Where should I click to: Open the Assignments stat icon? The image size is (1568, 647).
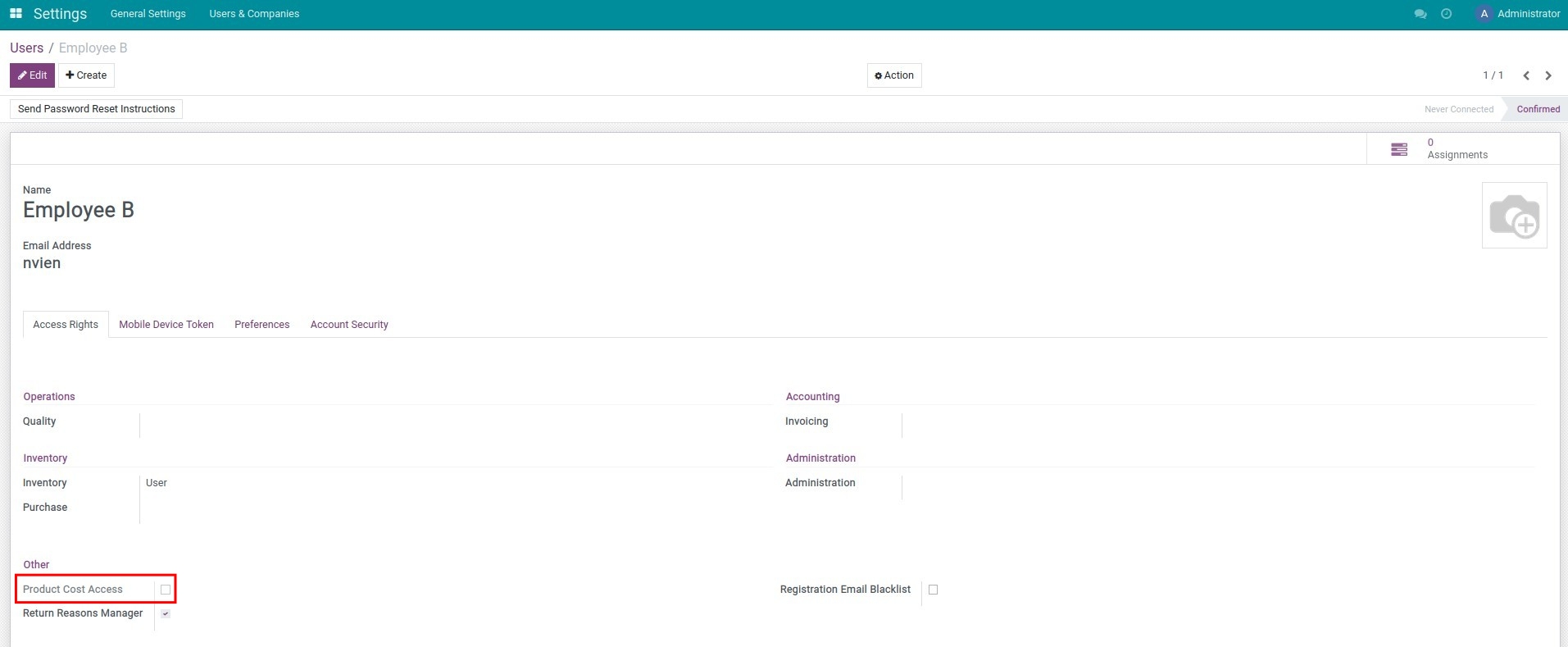coord(1399,149)
